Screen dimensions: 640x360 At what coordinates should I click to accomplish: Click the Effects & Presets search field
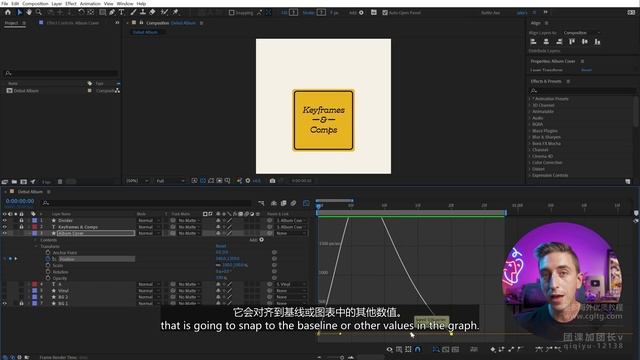pos(581,91)
